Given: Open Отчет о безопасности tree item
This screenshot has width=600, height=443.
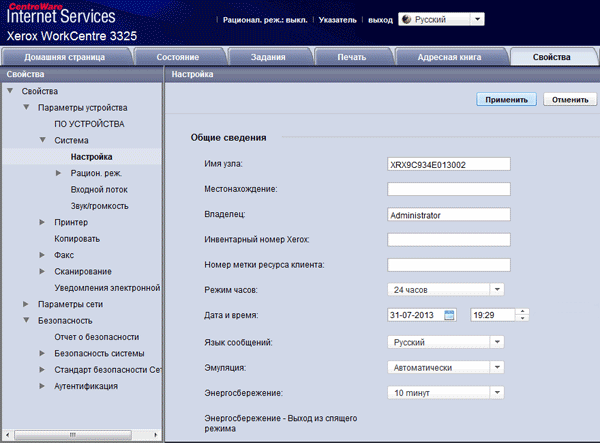Looking at the screenshot, I should (x=97, y=337).
